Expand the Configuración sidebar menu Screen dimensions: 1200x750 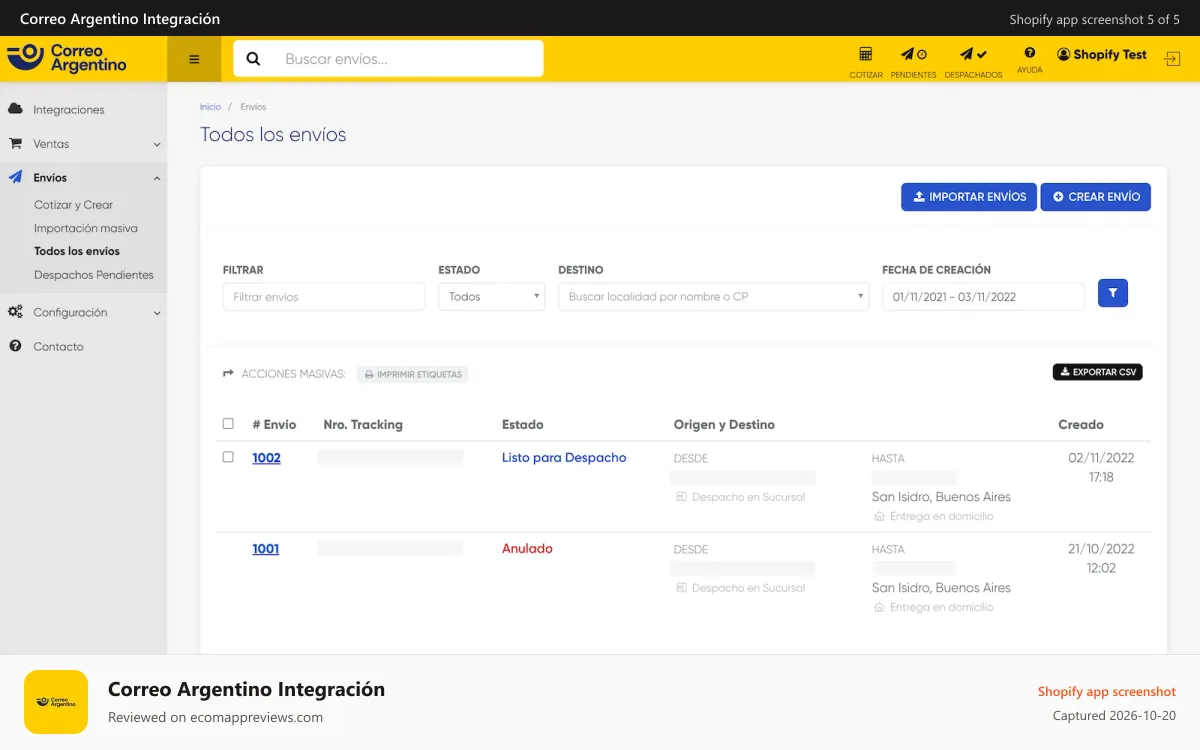83,312
